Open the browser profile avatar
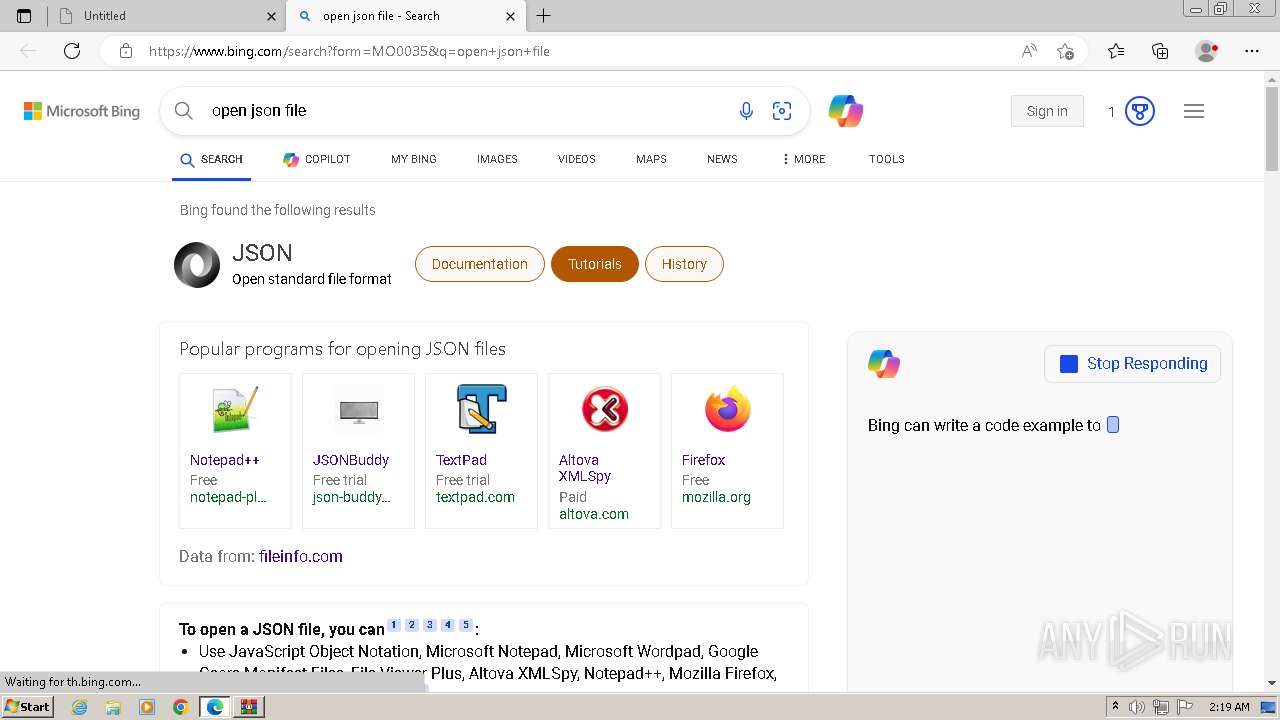The image size is (1280, 720). [x=1207, y=51]
